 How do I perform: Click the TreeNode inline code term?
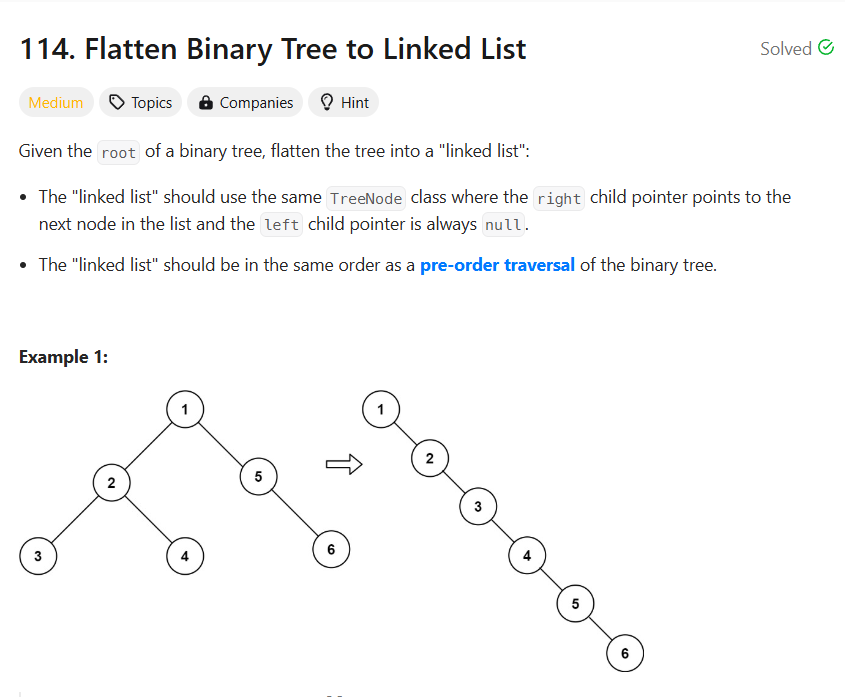[x=366, y=198]
